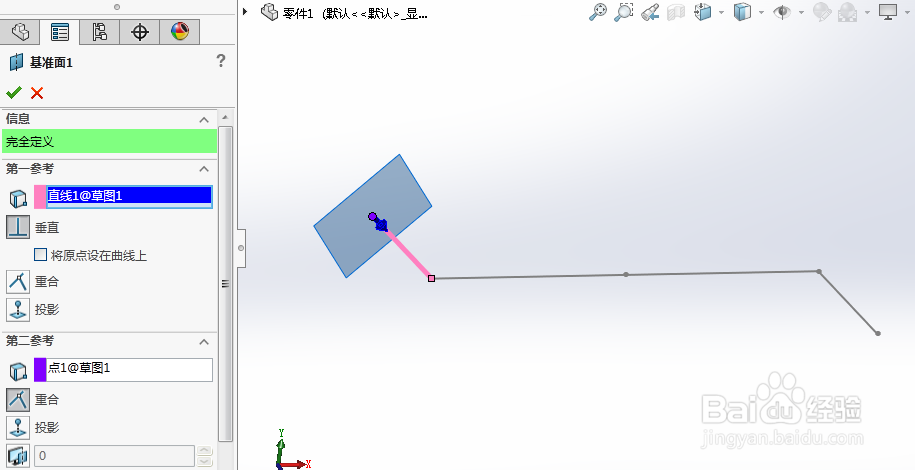Open Apply Scene dropdown arrow
915x470 pixels.
pos(867,12)
